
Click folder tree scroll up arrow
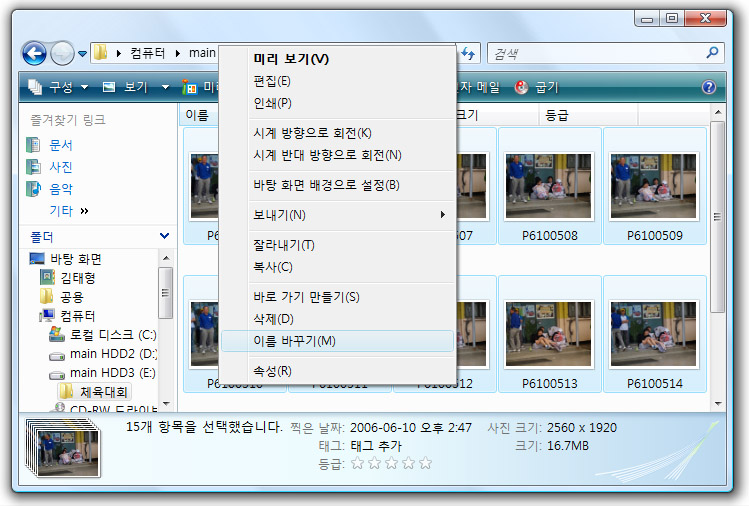click(x=166, y=258)
